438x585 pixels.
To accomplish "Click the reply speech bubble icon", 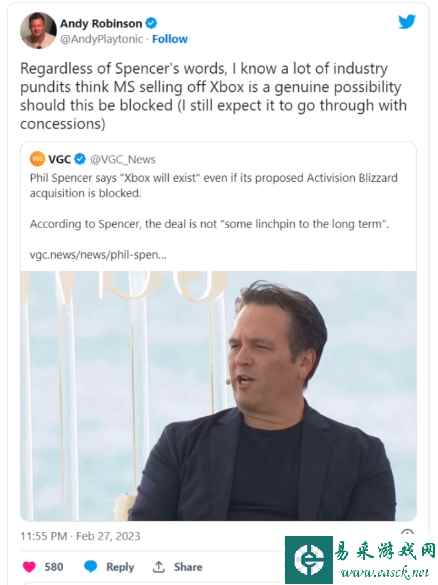I will 91,566.
